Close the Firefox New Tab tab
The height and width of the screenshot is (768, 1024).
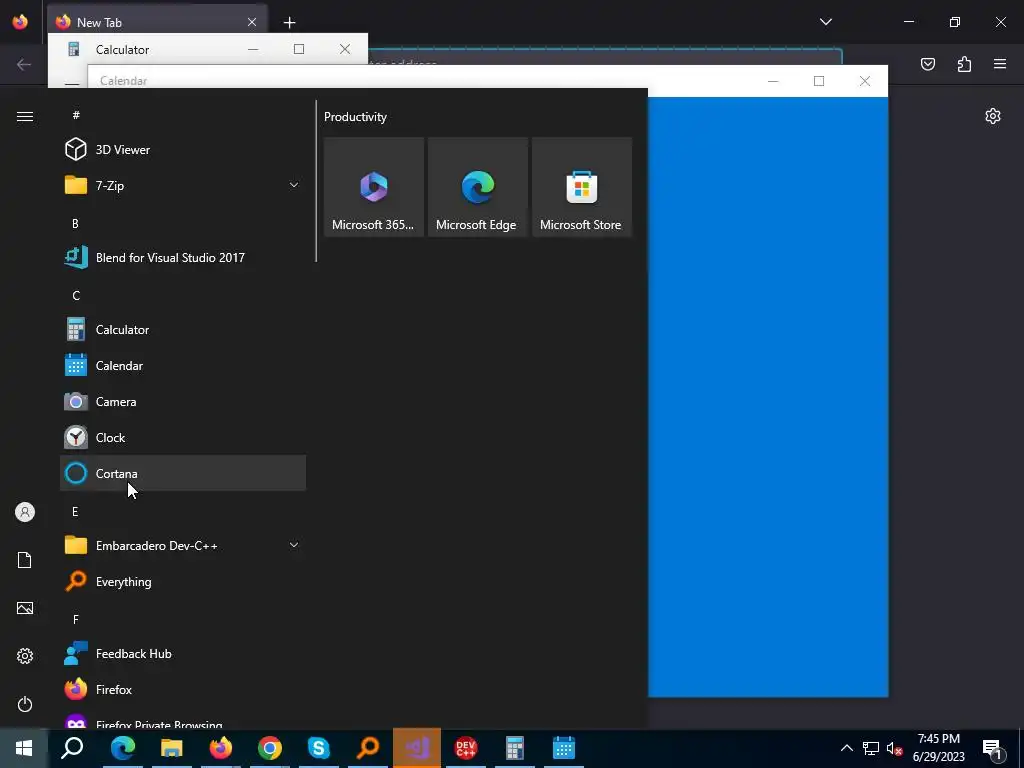point(252,22)
